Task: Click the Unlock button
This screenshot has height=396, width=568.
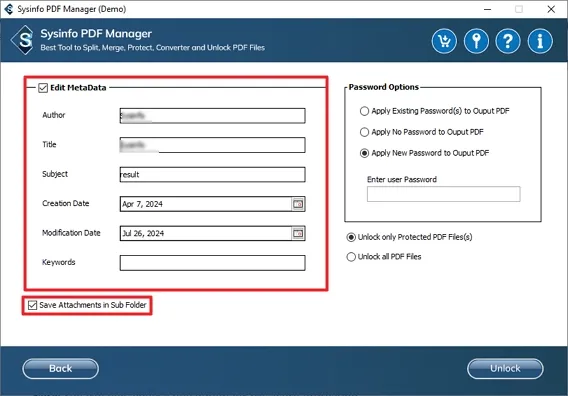Action: pyautogui.click(x=505, y=368)
